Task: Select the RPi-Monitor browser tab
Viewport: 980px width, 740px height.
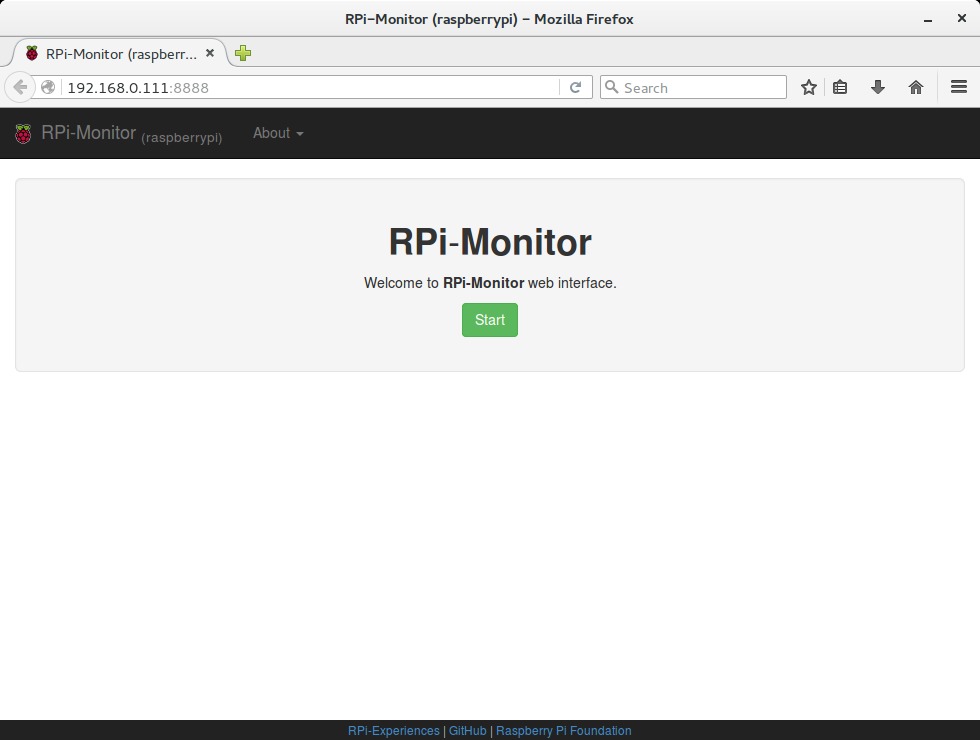Action: coord(120,53)
